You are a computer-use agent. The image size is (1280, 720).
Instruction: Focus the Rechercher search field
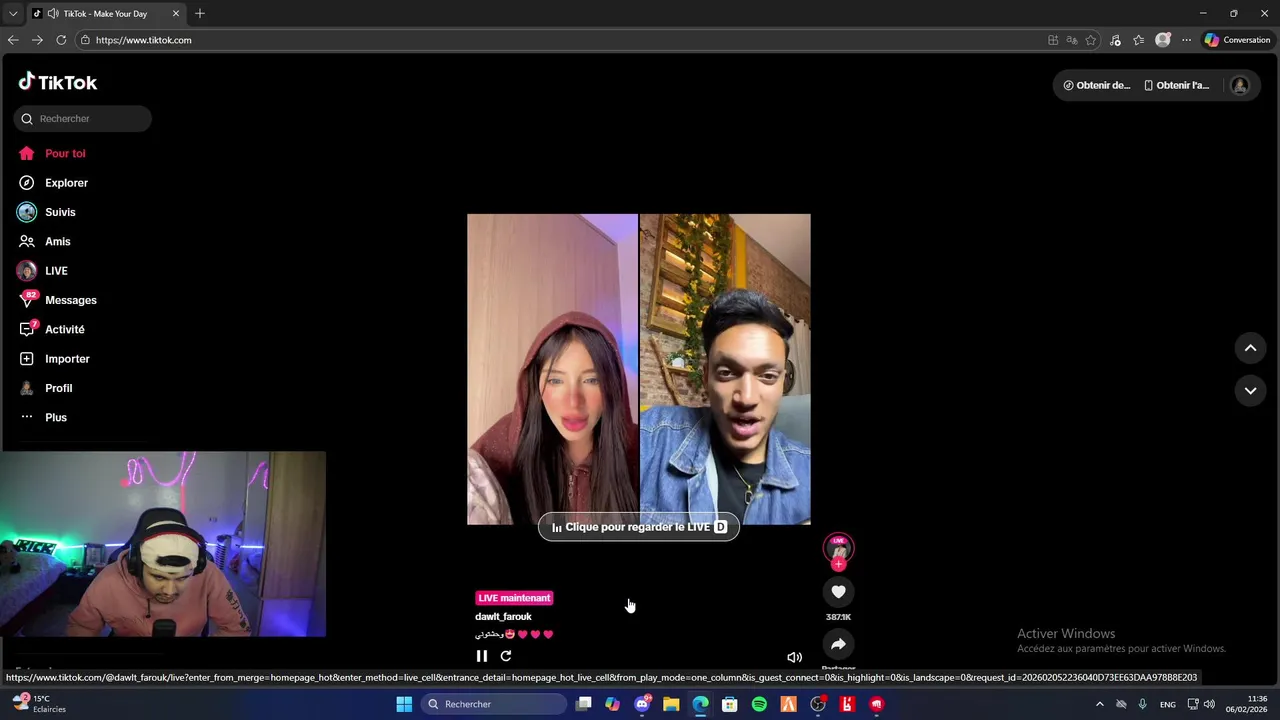click(83, 118)
